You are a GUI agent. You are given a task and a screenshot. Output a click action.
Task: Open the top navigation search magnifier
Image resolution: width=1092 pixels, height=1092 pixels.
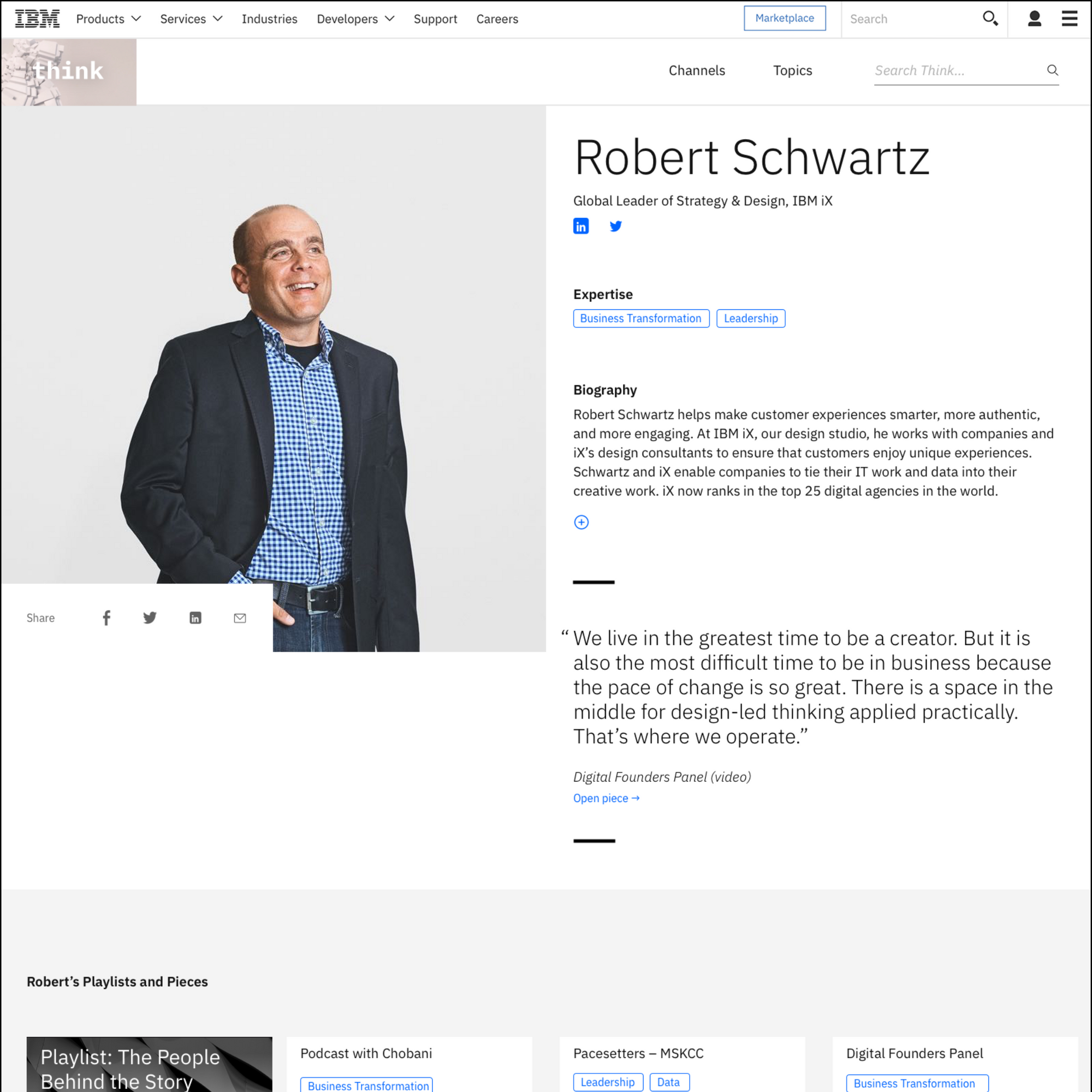click(990, 19)
